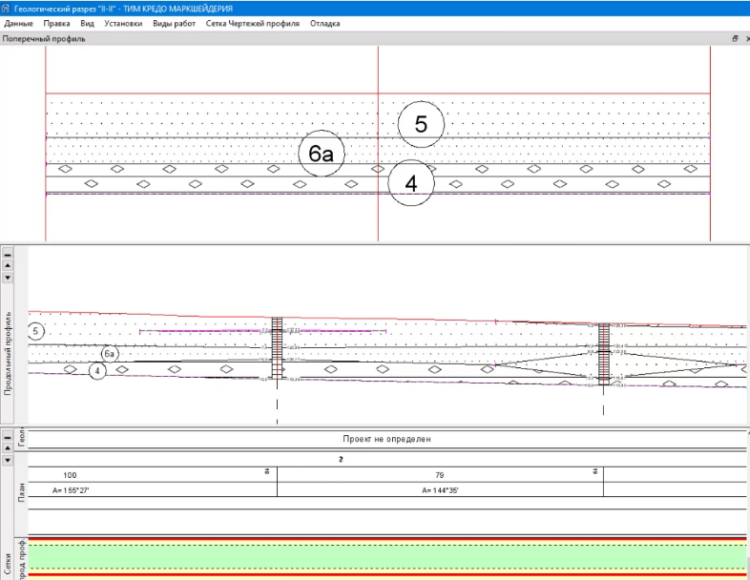Click down arrow of Продольный профиль panel
Image resolution: width=750 pixels, height=580 pixels.
(8, 277)
